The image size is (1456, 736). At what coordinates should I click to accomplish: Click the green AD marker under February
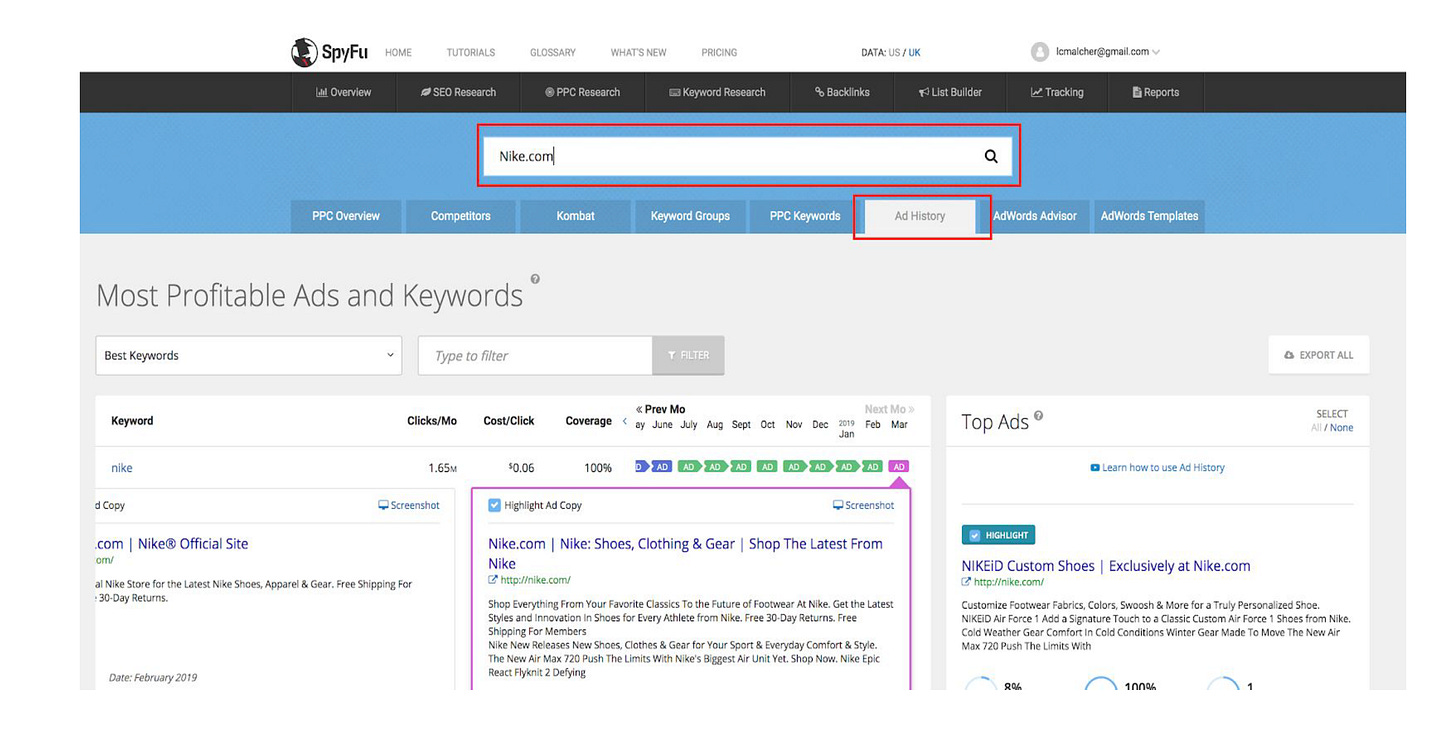tap(872, 467)
